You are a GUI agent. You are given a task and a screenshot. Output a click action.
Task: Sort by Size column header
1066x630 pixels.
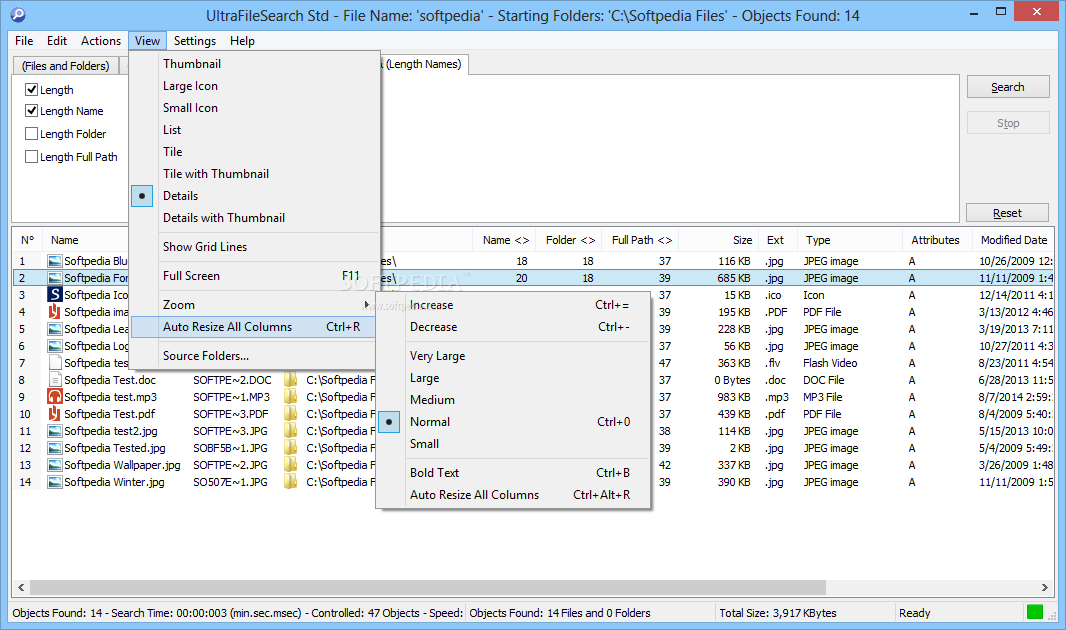[718, 240]
